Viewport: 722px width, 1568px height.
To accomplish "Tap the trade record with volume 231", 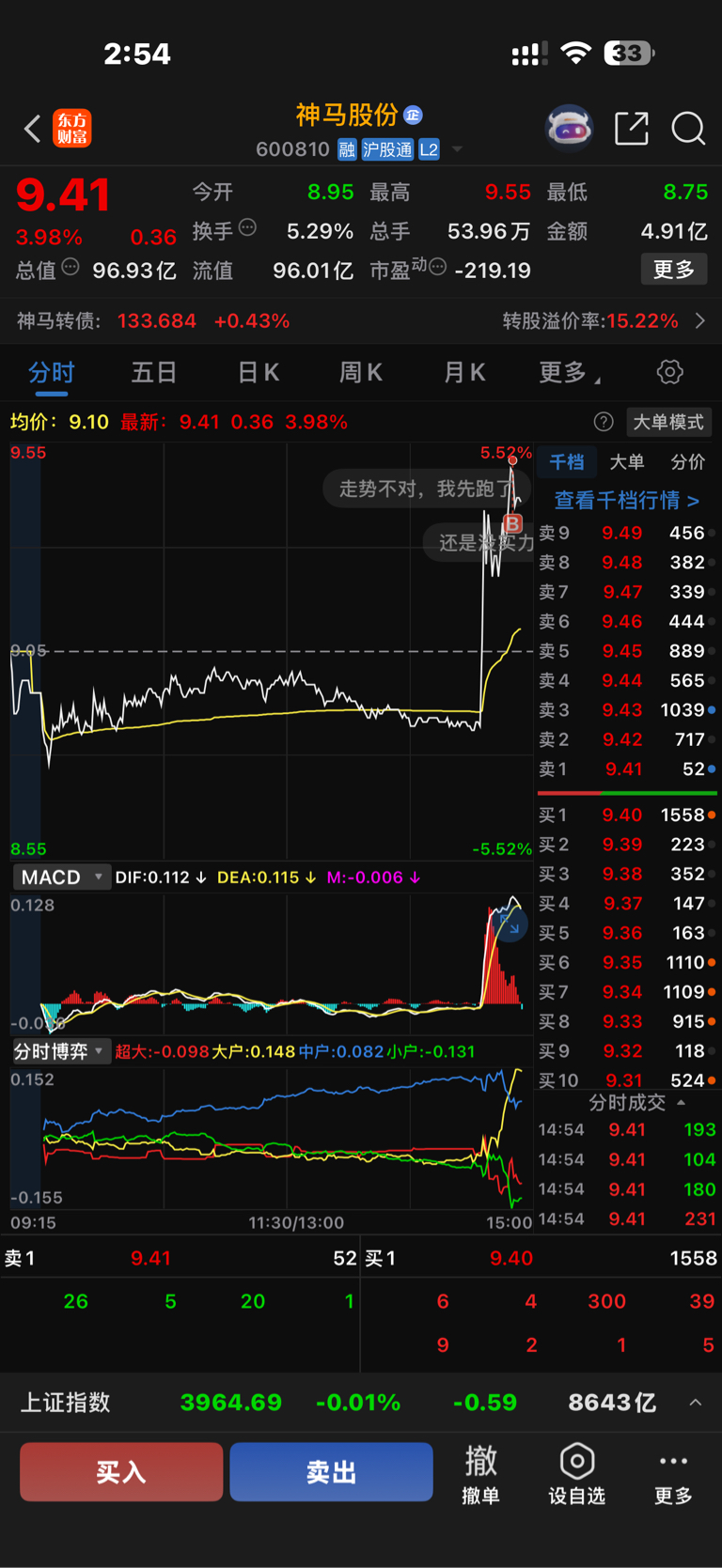I will 626,1219.
